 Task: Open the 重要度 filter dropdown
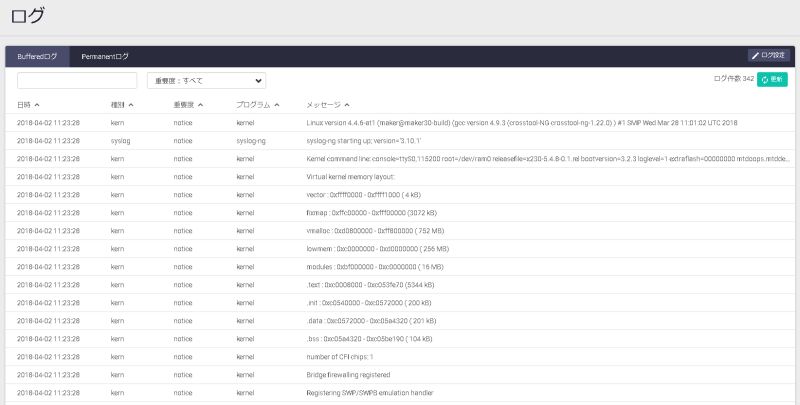tap(206, 80)
